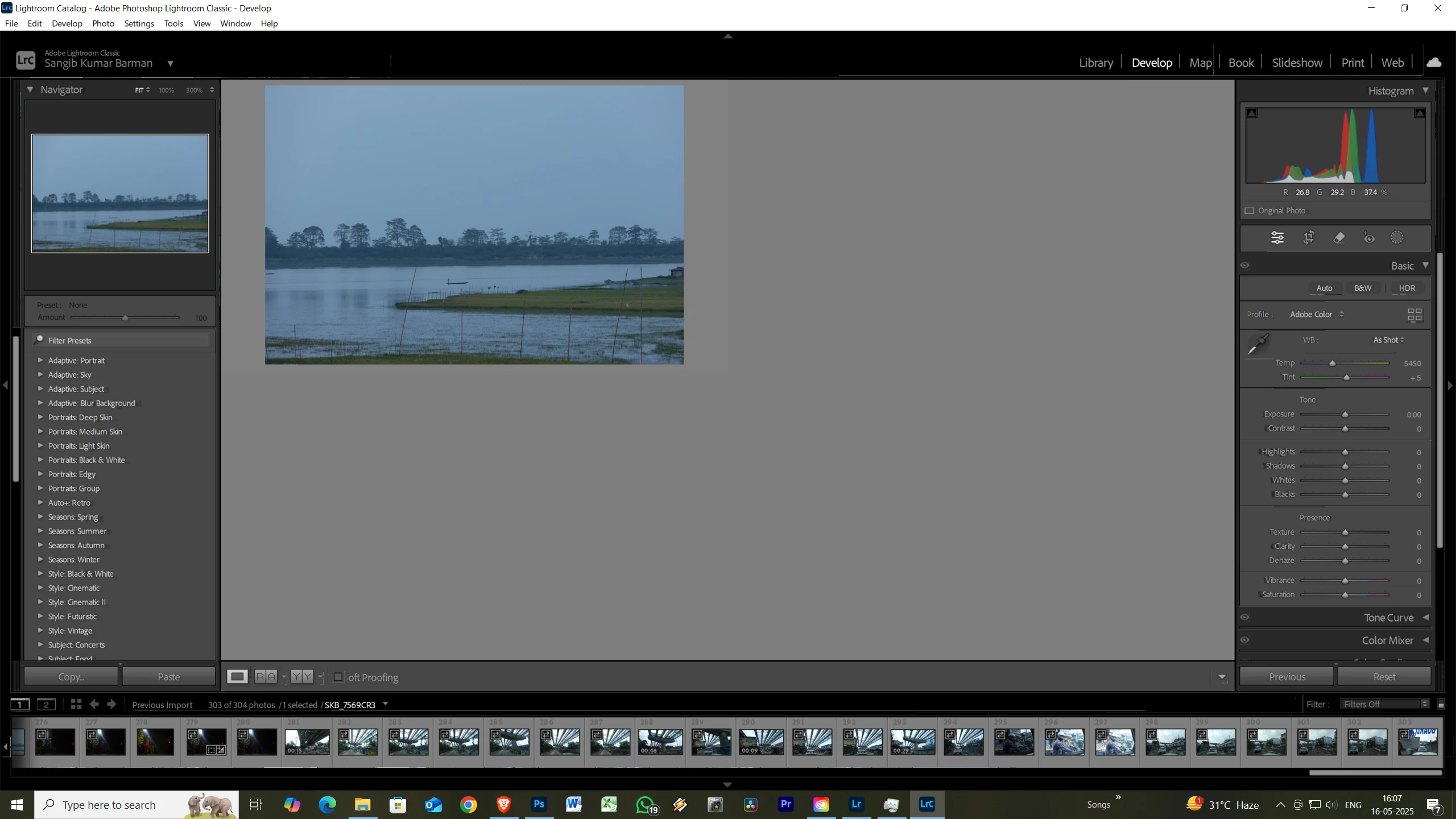Tick the Original Photo checkbox
This screenshot has height=819, width=1456.
click(1250, 210)
